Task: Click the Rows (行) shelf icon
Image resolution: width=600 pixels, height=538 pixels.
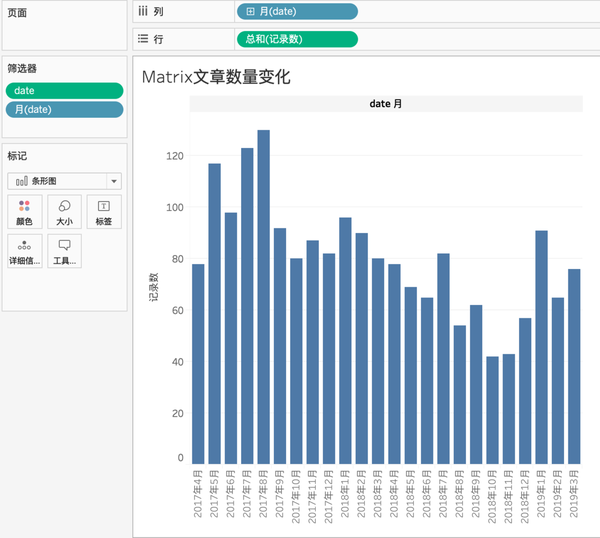Action: pos(143,39)
